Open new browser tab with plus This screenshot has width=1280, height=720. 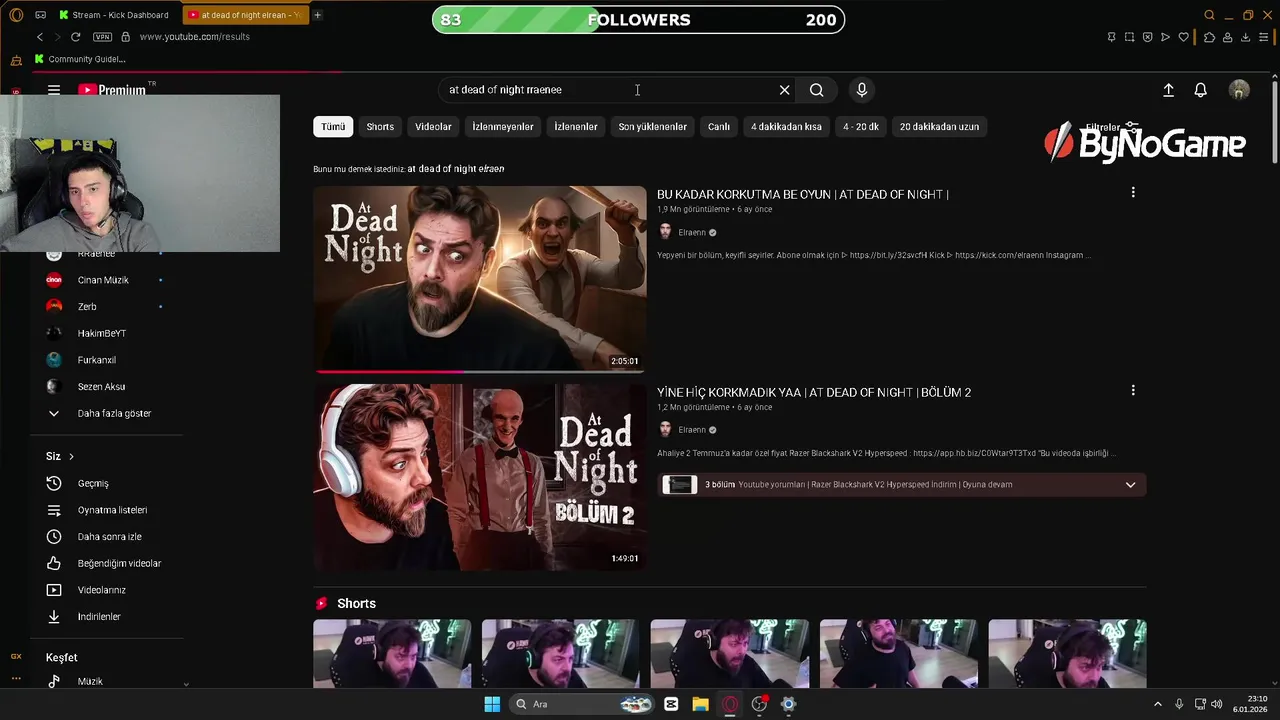[x=317, y=15]
